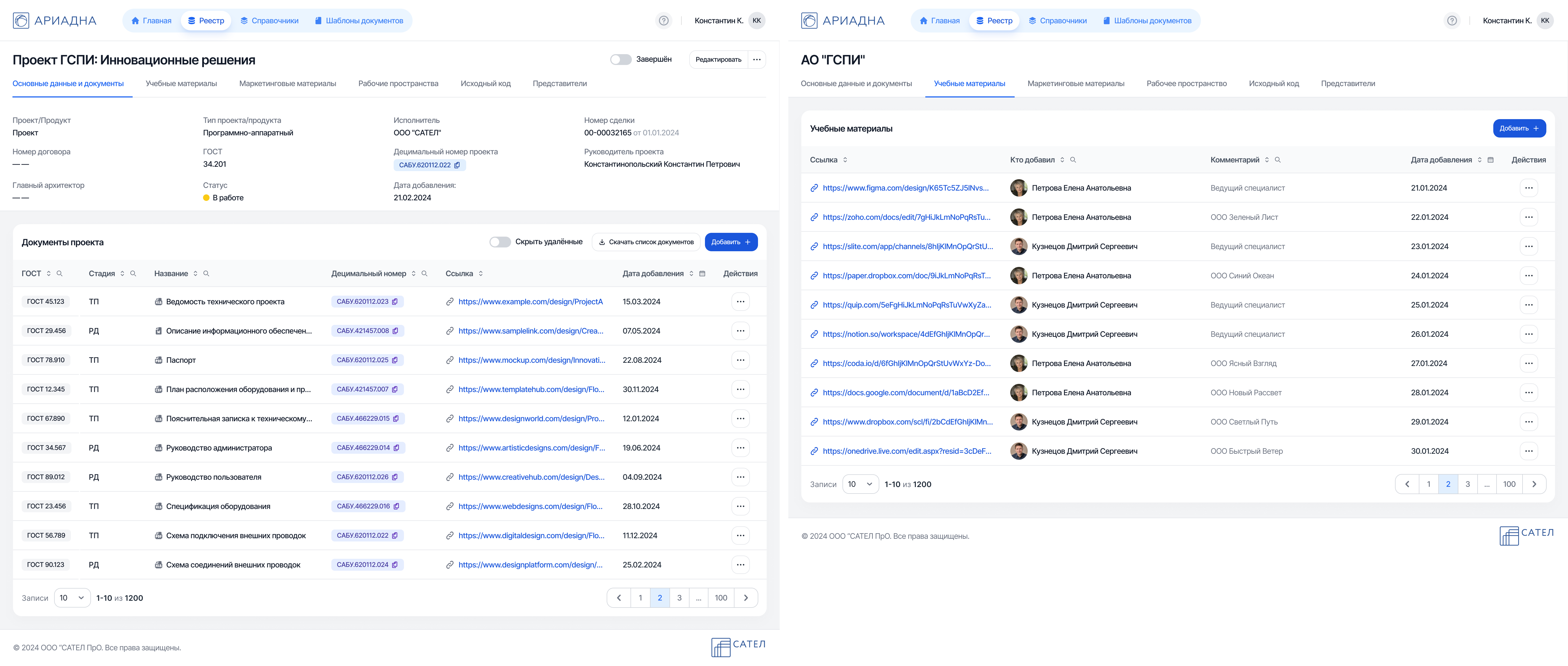The height and width of the screenshot is (666, 1568).
Task: Click Константинопольский Константин Петрович project manager name
Action: coord(662,164)
